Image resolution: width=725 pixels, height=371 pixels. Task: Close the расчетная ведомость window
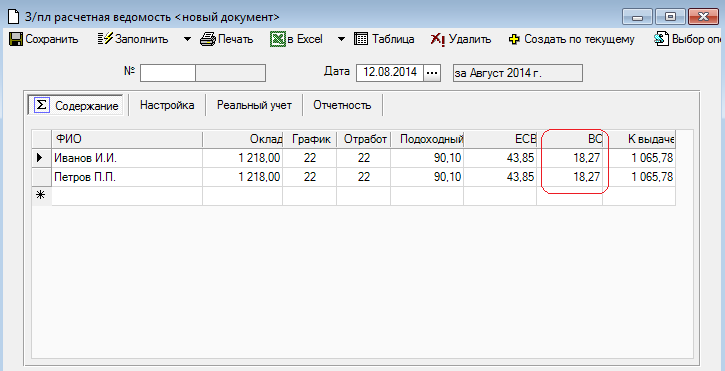702,17
